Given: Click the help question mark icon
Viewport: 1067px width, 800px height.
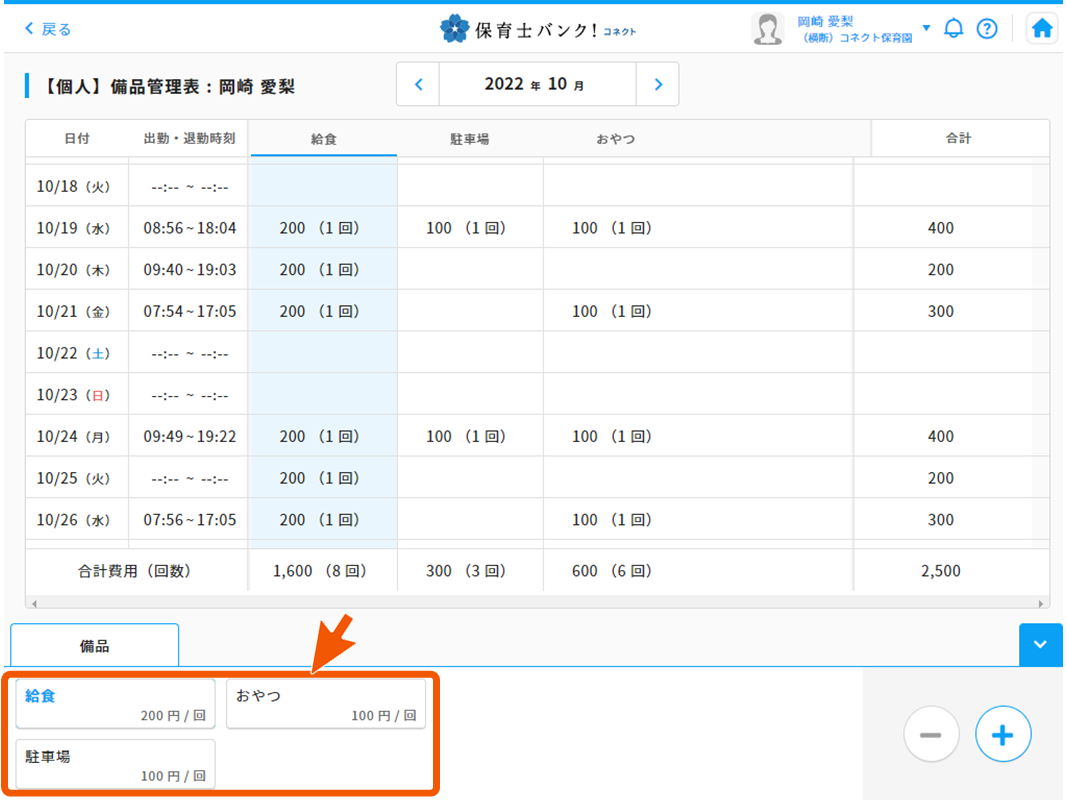Looking at the screenshot, I should (x=987, y=29).
